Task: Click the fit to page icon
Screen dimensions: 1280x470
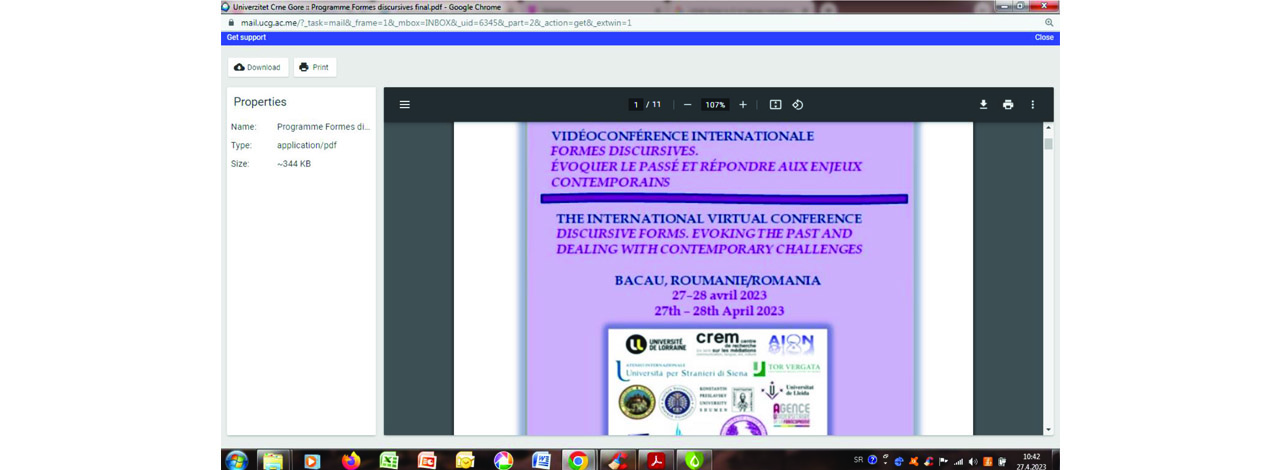Action: pyautogui.click(x=775, y=105)
